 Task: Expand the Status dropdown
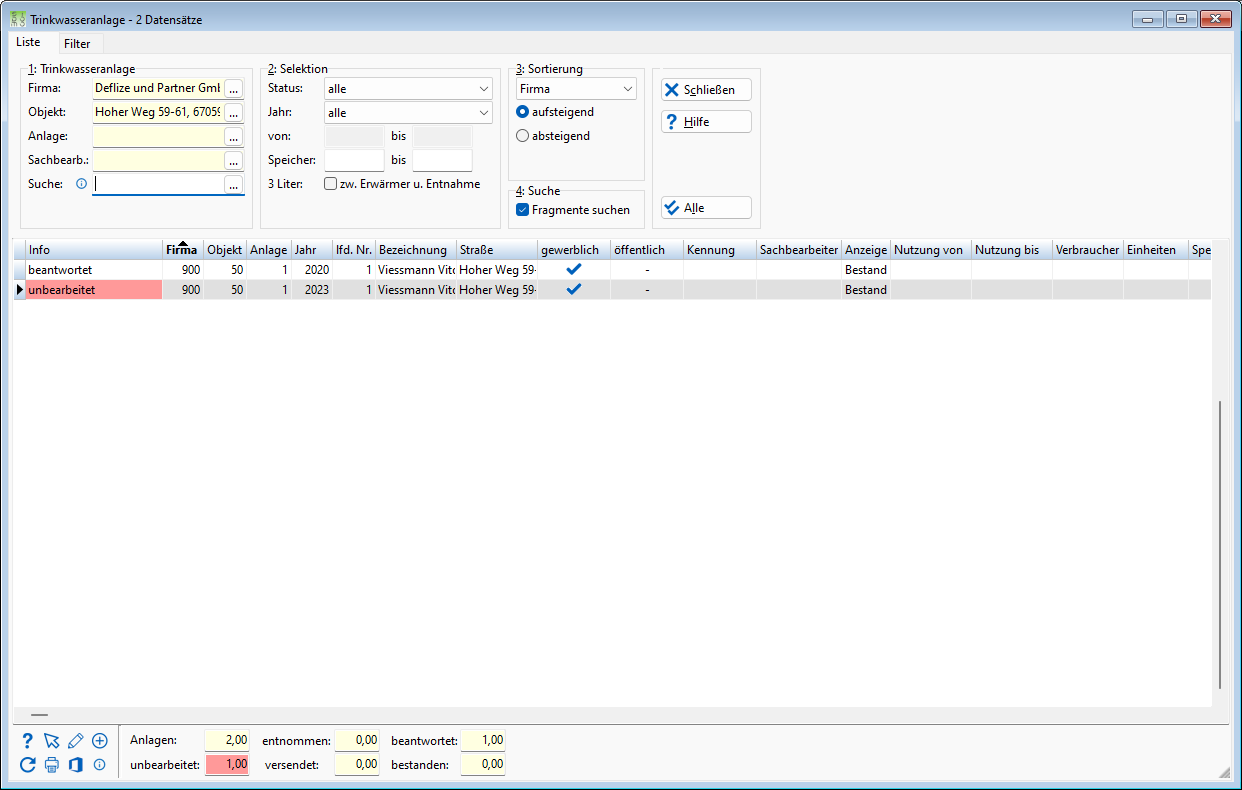(x=408, y=89)
